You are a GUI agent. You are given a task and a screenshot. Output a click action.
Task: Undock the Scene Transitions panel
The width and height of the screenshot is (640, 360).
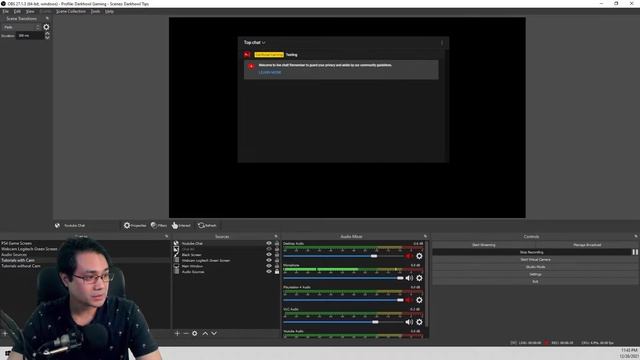[x=47, y=18]
